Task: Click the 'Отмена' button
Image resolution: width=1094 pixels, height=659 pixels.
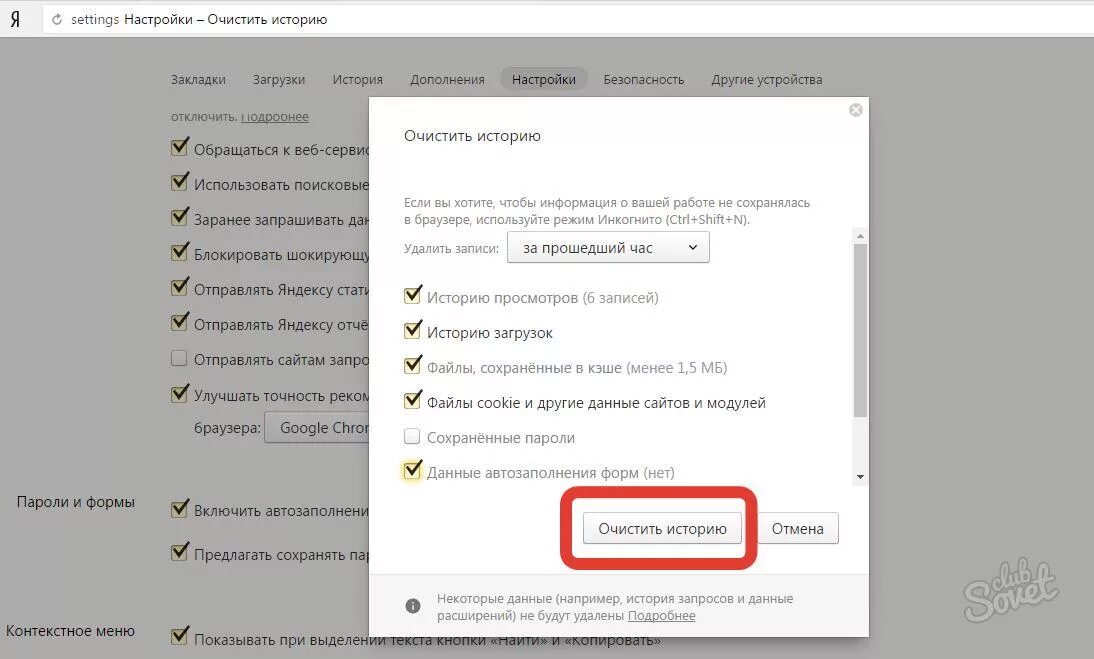Action: [797, 529]
